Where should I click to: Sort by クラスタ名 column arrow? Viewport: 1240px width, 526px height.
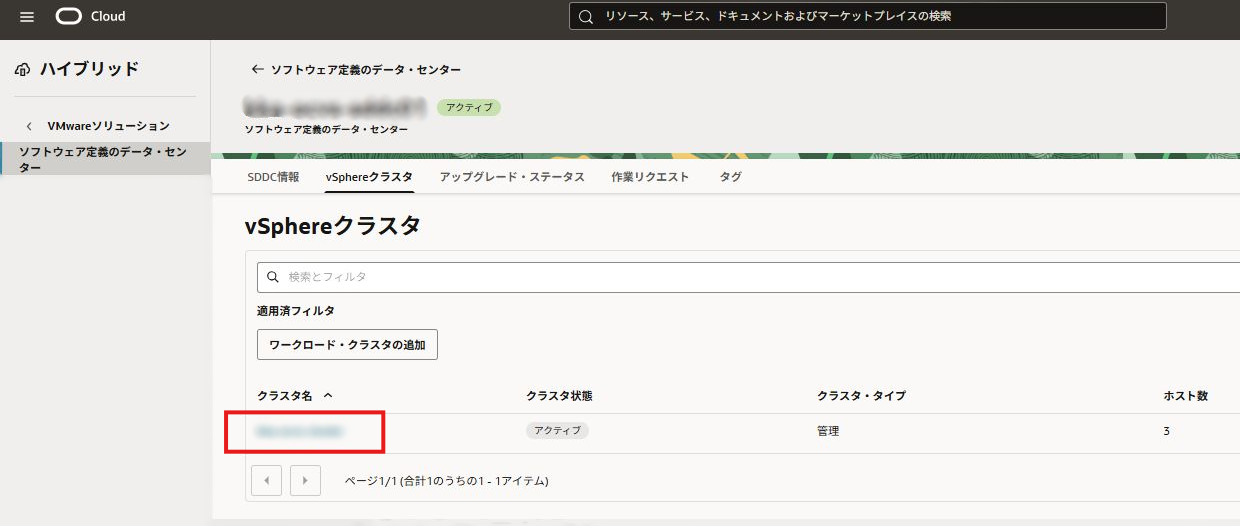[x=328, y=396]
